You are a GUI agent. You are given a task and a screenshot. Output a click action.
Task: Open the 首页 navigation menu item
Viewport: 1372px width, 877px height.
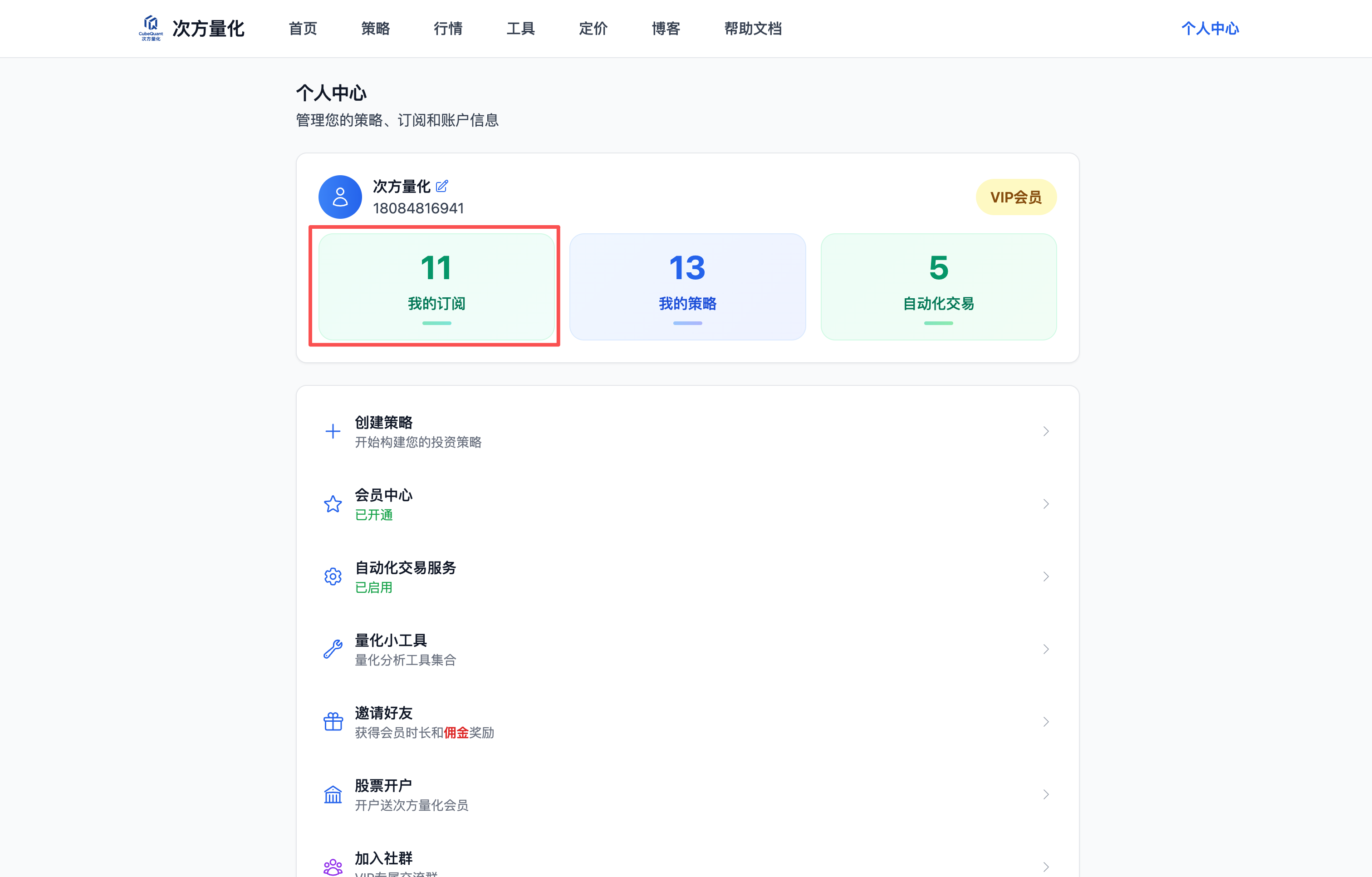click(303, 28)
